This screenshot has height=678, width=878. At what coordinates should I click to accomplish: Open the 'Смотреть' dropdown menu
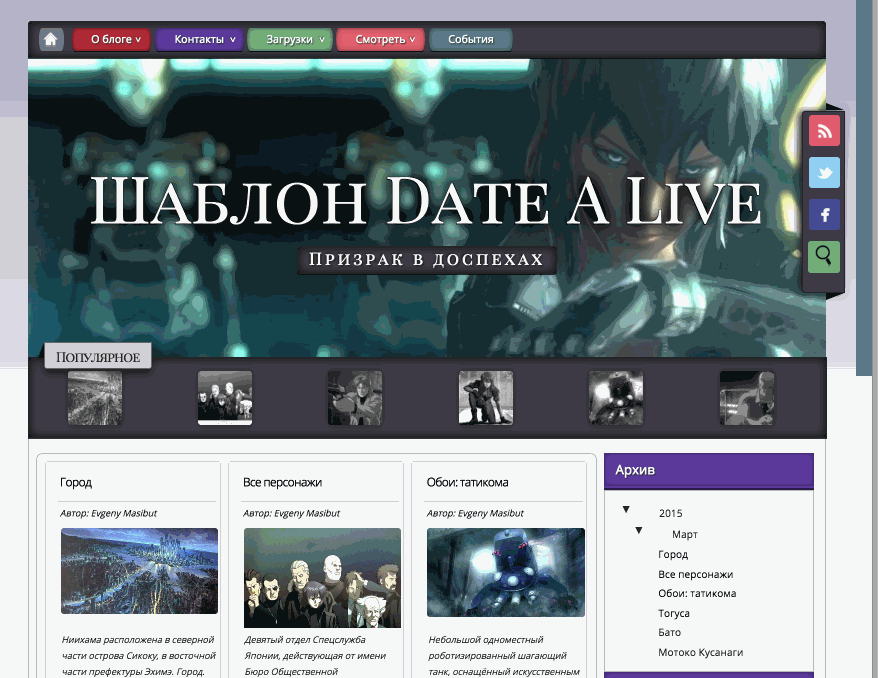[381, 40]
